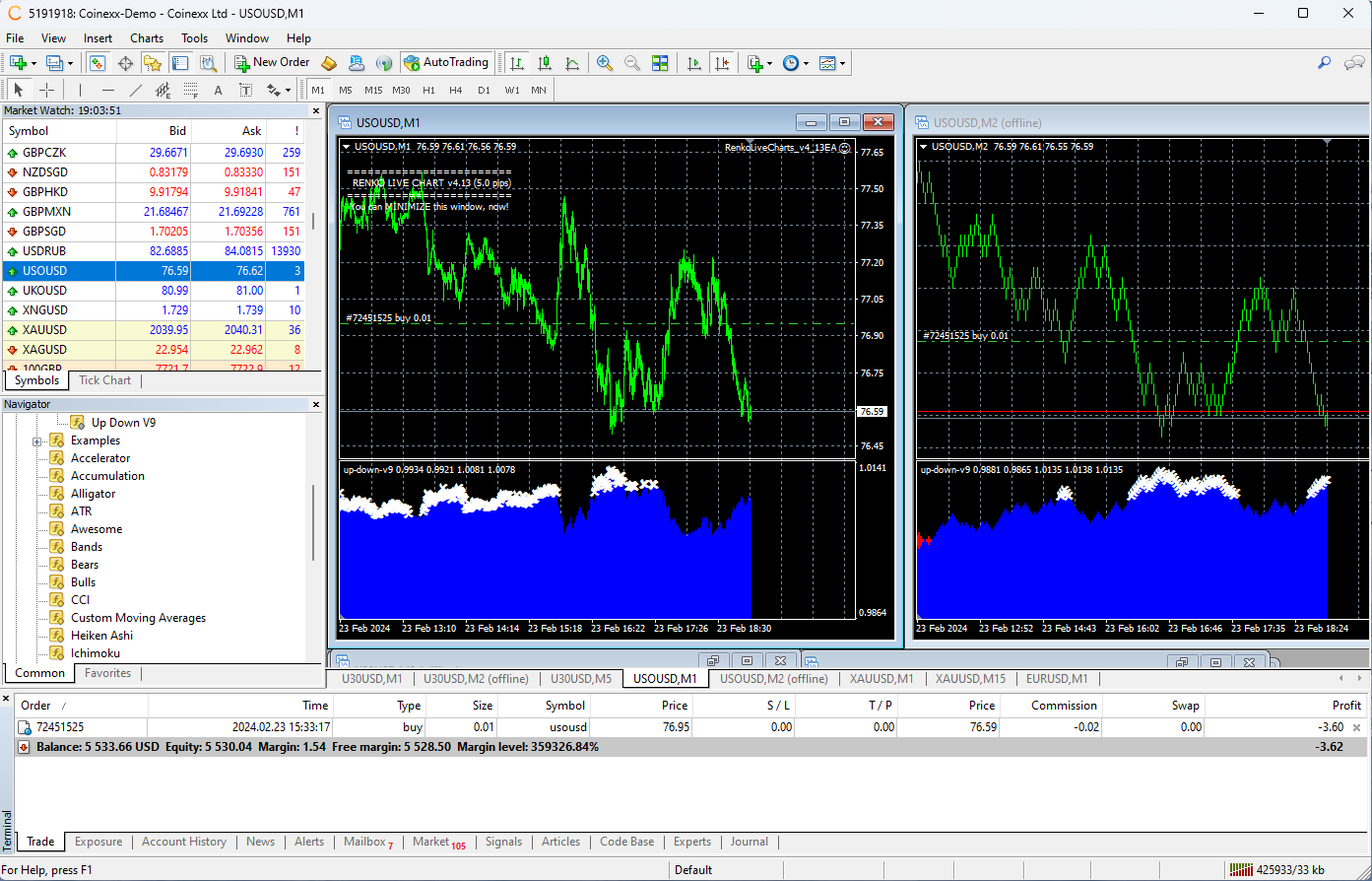Select the Fibonacci retracement tool
This screenshot has width=1372, height=881.
tap(190, 90)
